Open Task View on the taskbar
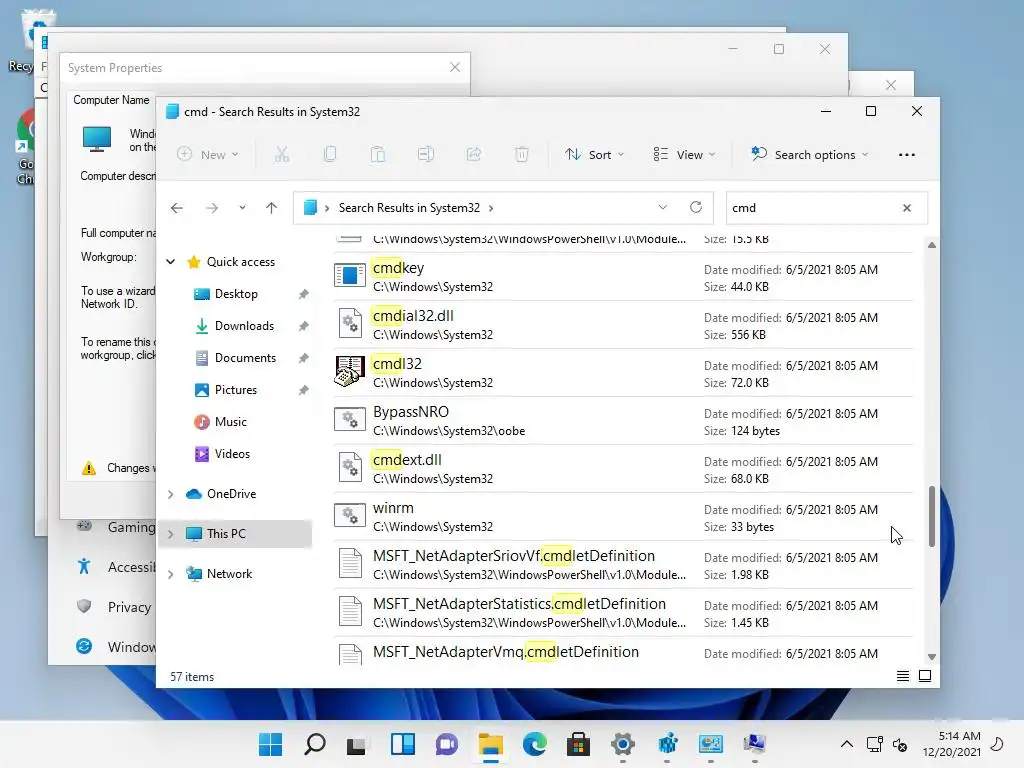The width and height of the screenshot is (1024, 768). tap(356, 745)
